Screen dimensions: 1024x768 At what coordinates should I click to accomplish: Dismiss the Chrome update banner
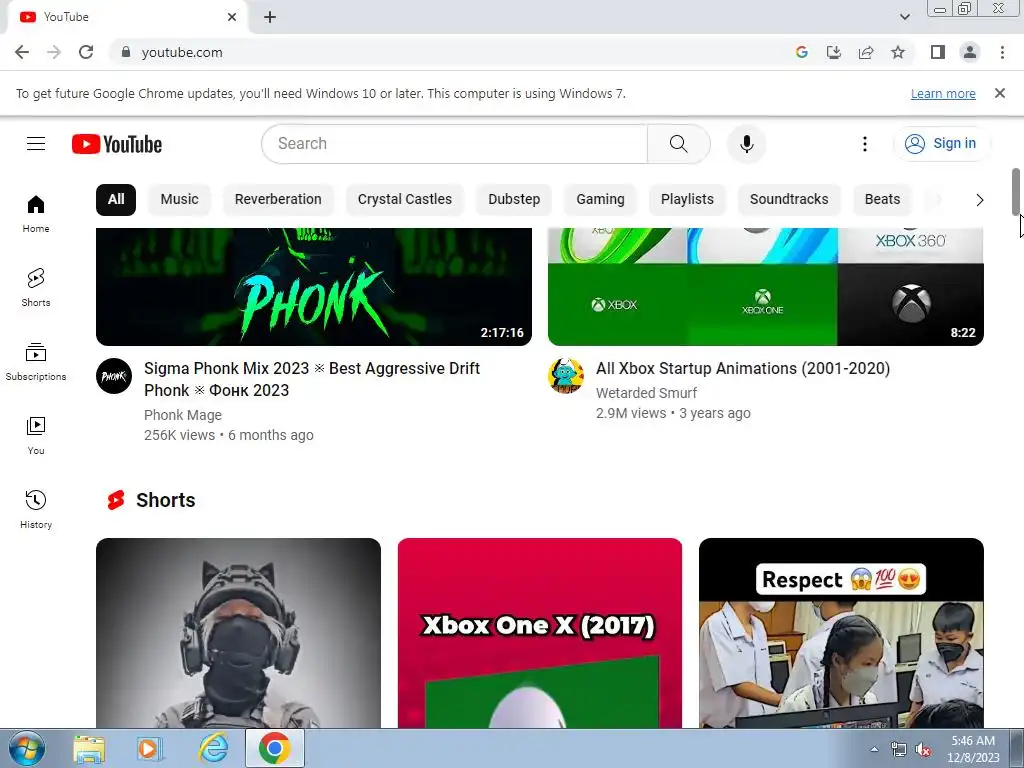(1000, 93)
